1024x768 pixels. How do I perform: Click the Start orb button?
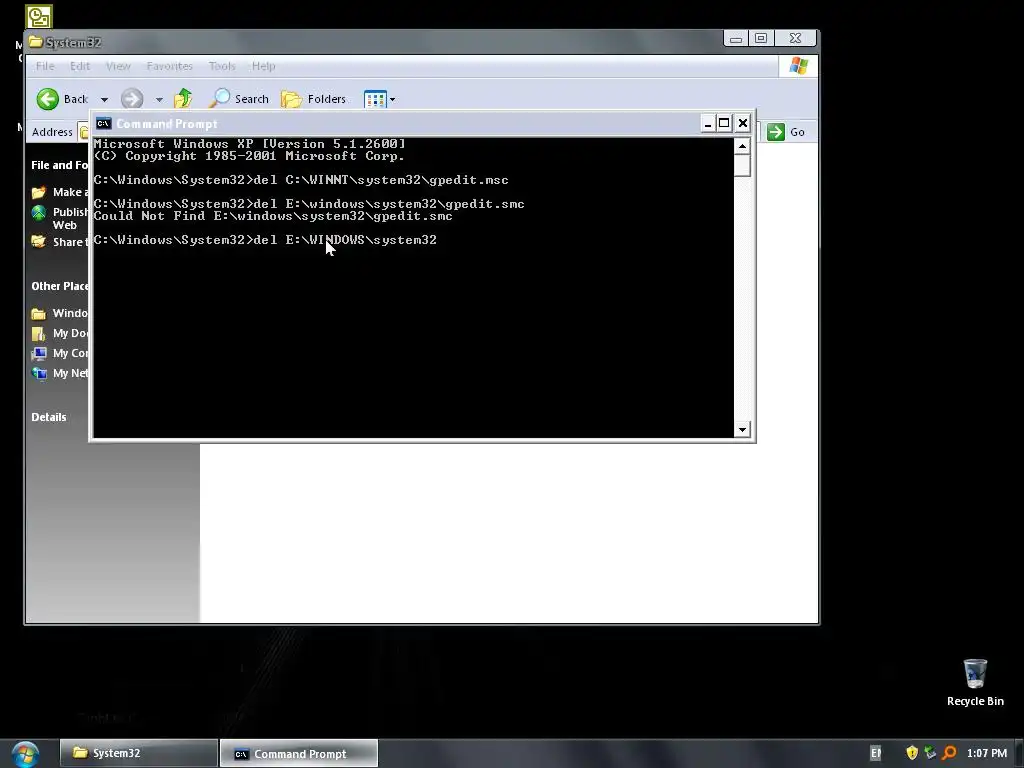click(x=25, y=754)
